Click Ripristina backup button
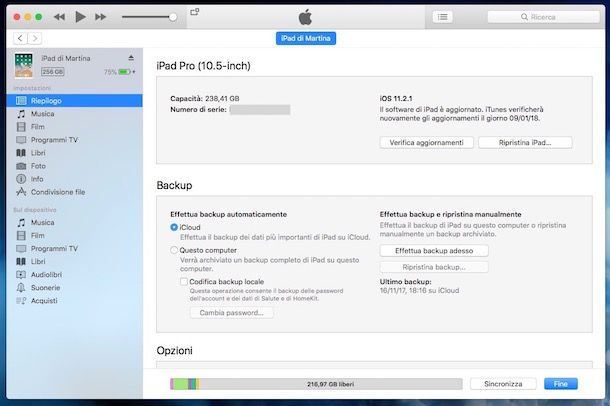610x406 pixels. (434, 267)
